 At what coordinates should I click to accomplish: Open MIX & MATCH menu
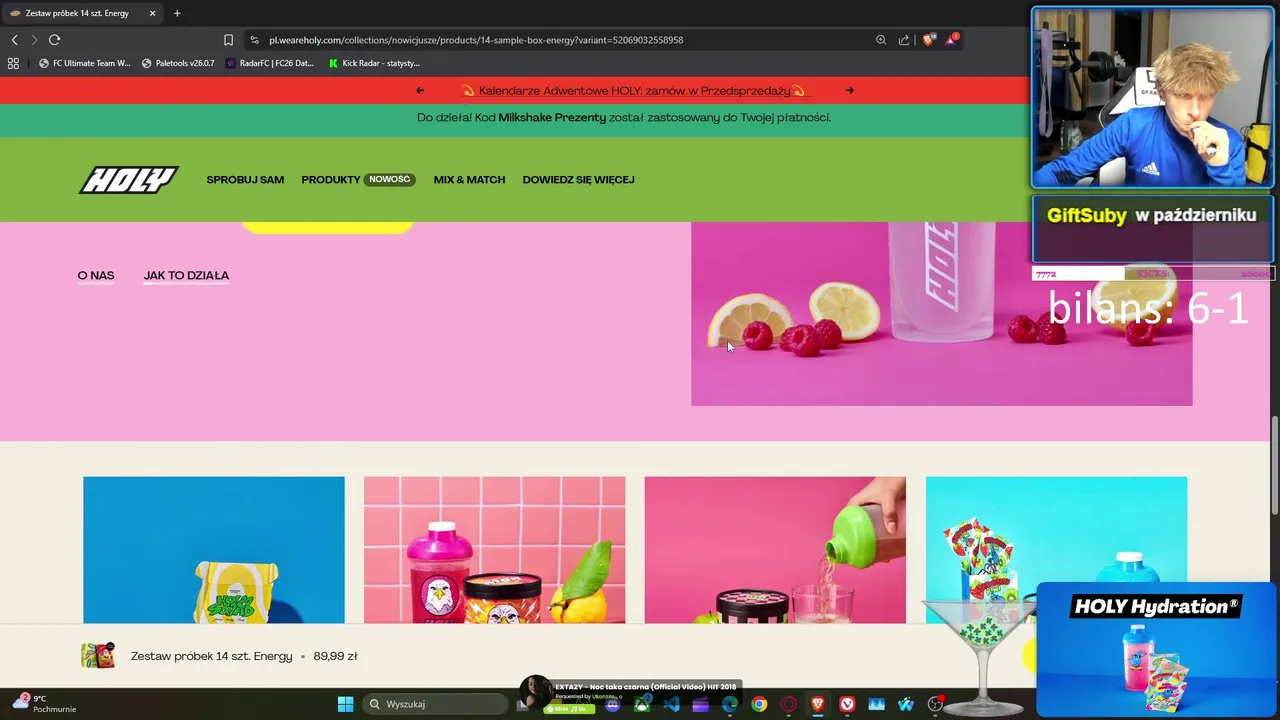(469, 180)
